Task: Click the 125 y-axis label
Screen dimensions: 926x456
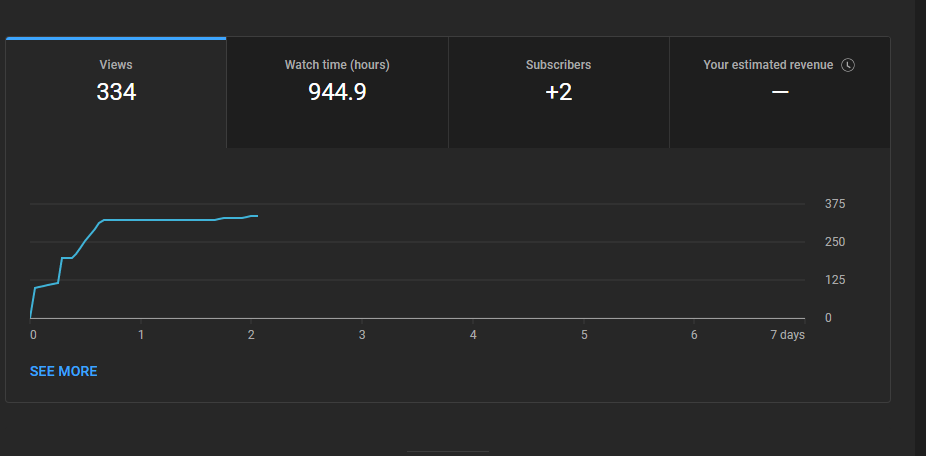Action: point(835,279)
